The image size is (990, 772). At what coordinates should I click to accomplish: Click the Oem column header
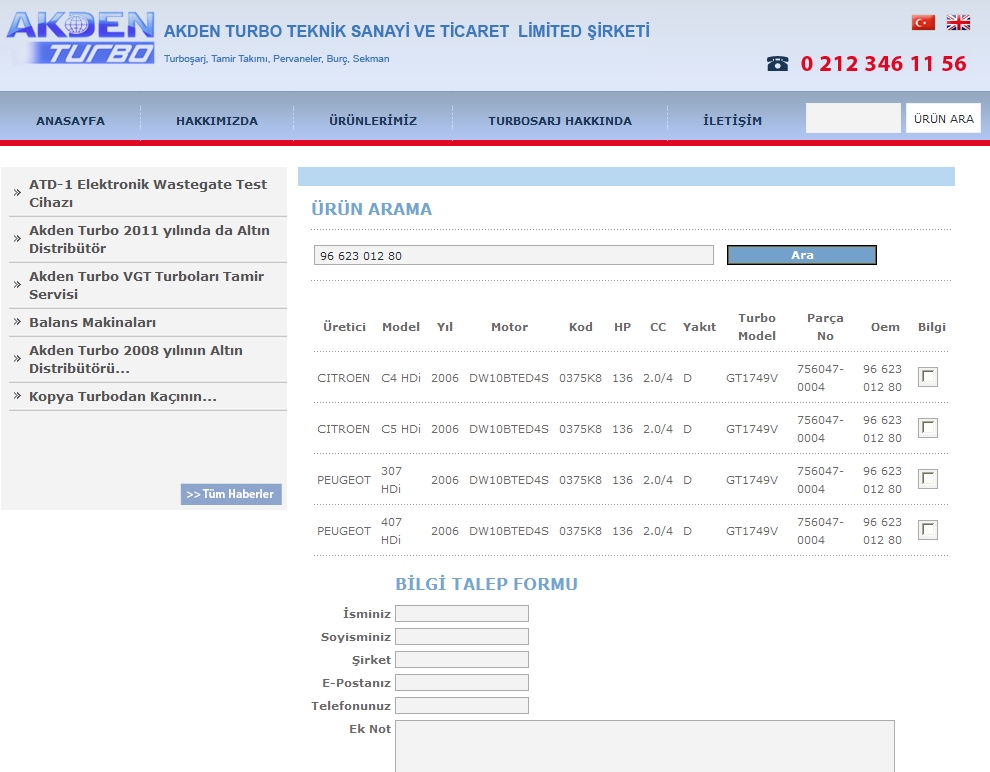click(885, 327)
